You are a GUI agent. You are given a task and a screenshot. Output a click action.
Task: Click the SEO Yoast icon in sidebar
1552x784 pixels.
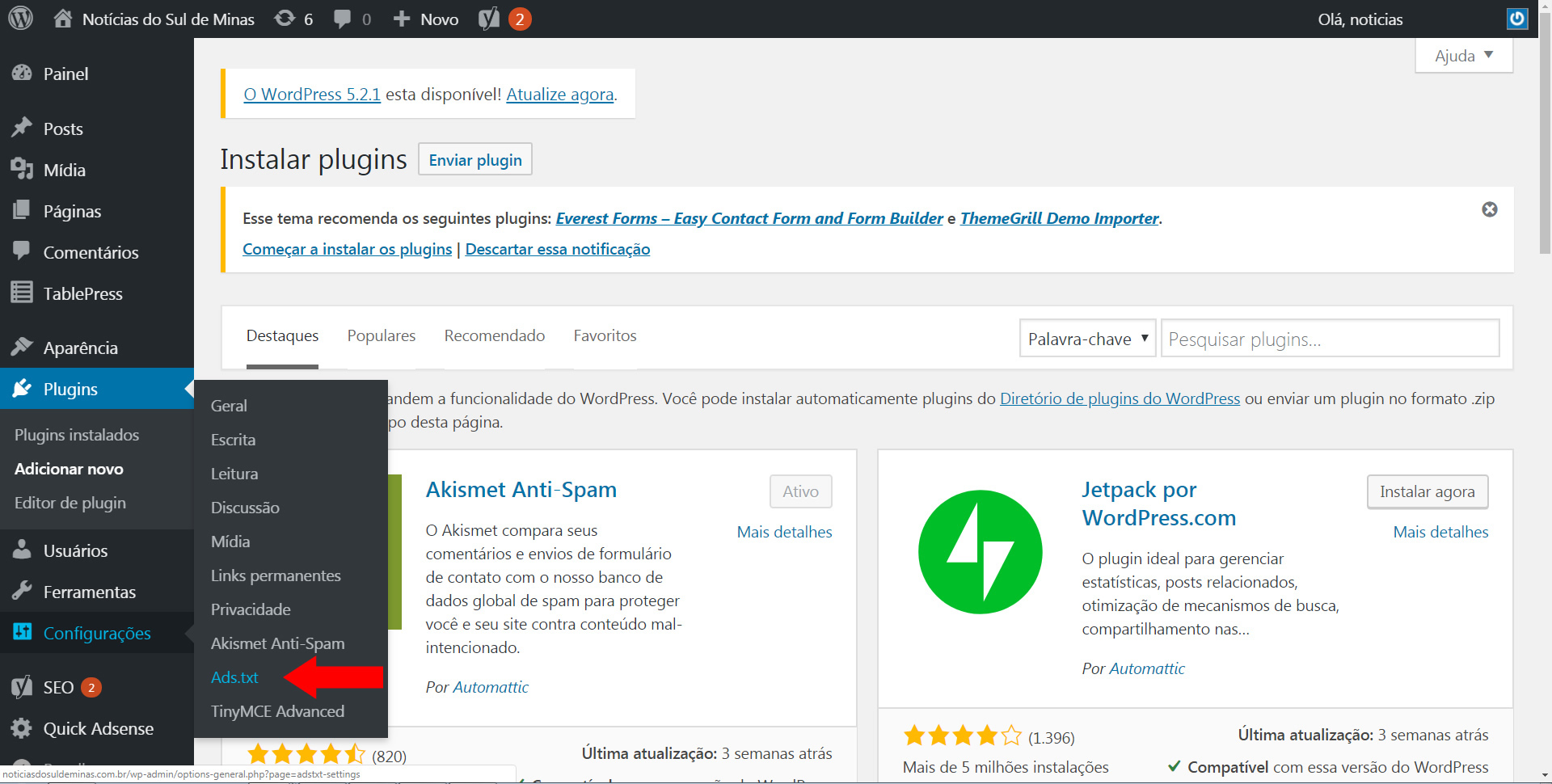[x=22, y=687]
